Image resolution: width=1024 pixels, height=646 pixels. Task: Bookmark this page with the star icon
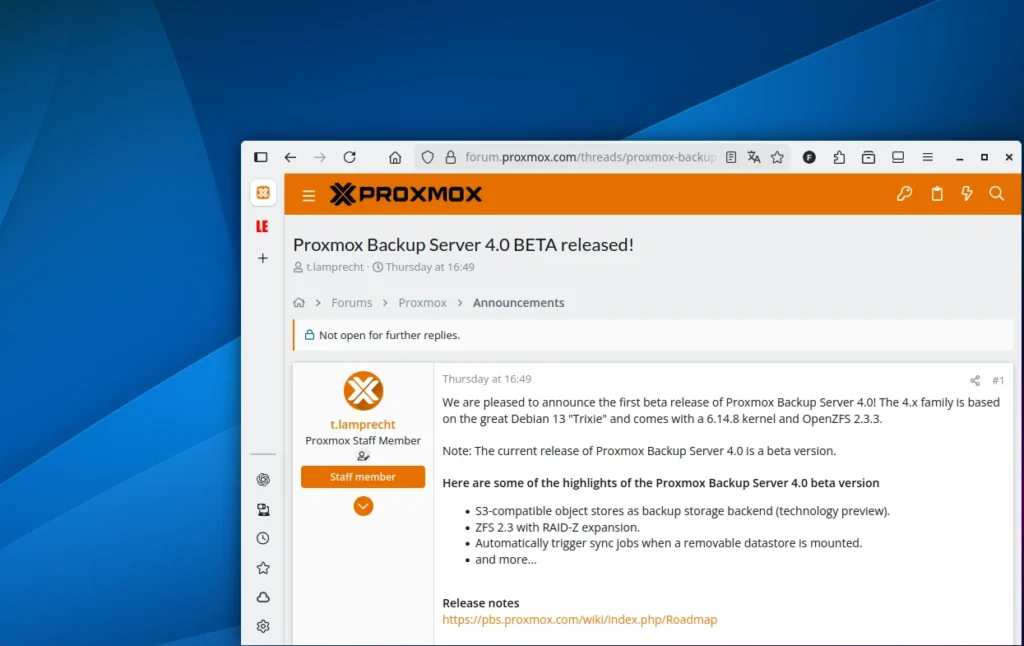click(x=777, y=157)
